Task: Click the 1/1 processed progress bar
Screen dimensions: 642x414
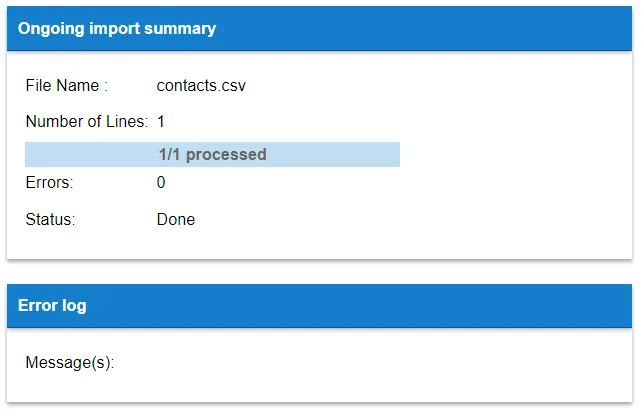Action: tap(212, 154)
